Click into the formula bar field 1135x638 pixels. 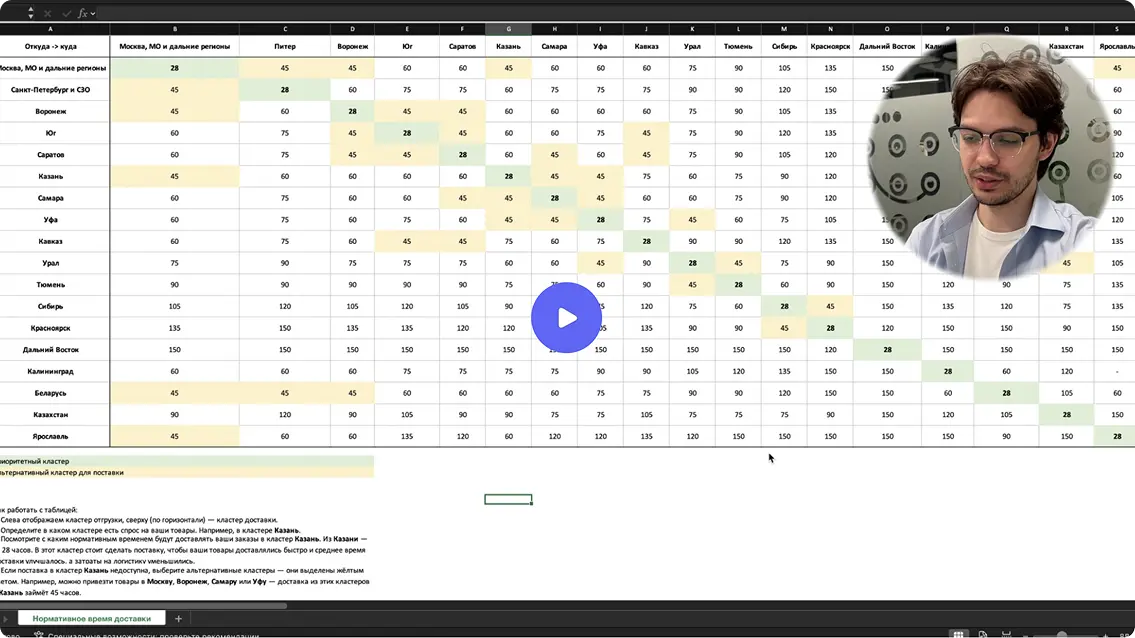(615, 13)
